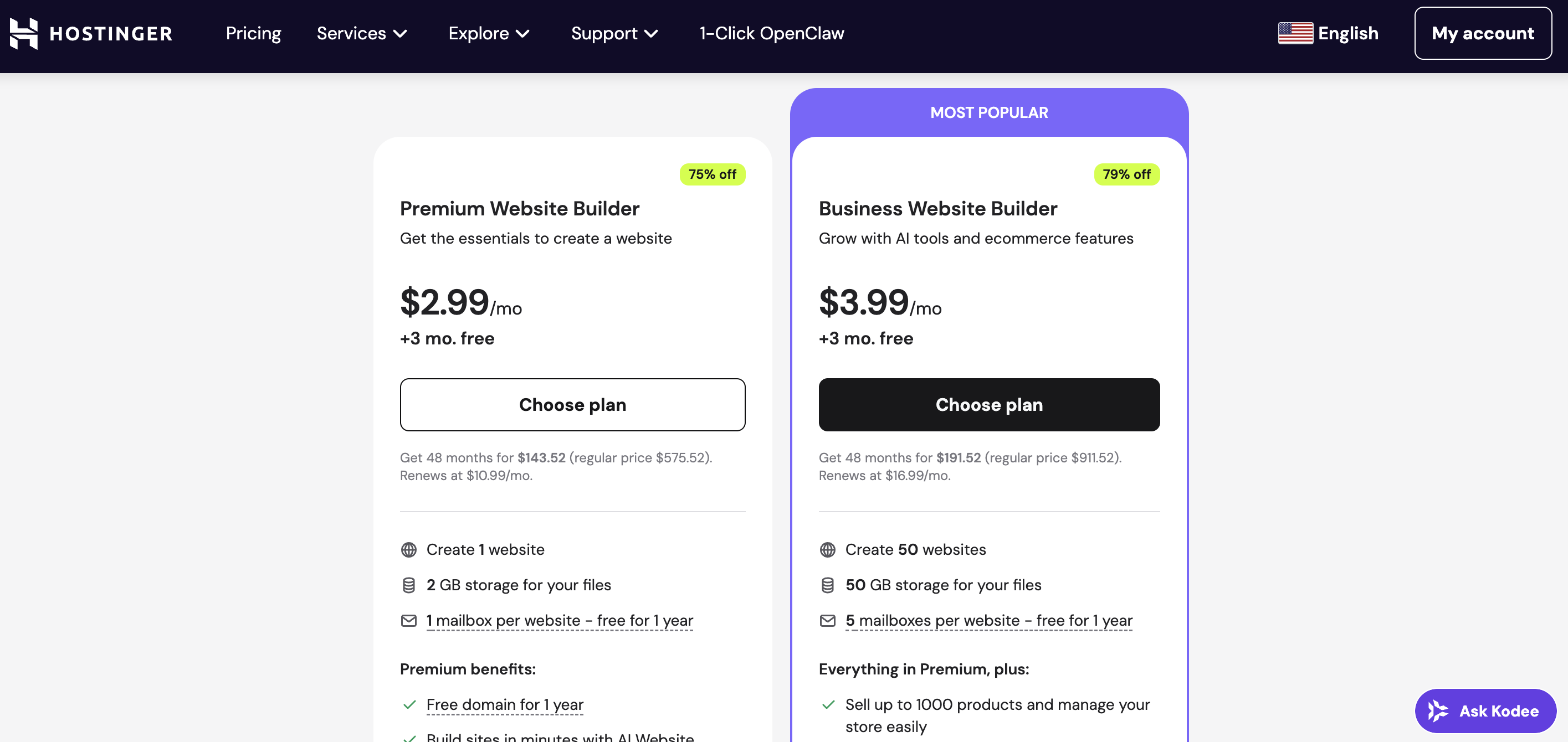Click the US flag language icon
Screen dimensions: 1568x742
click(1295, 33)
